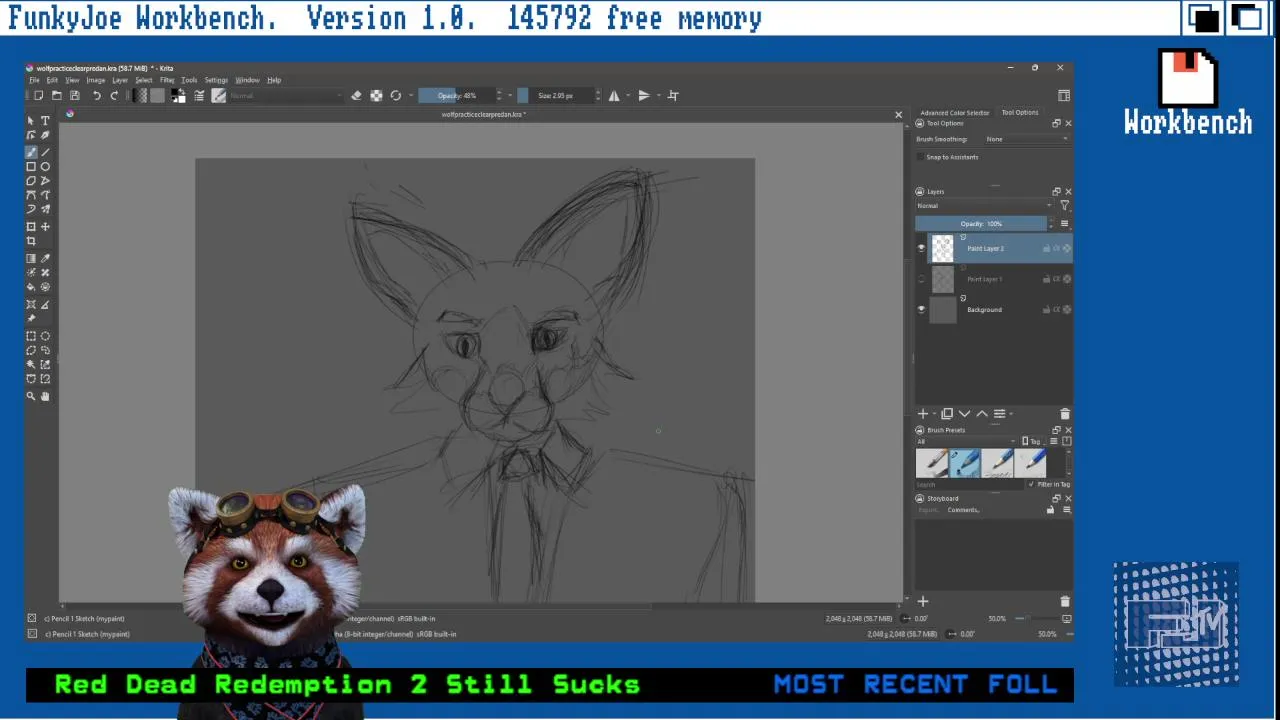This screenshot has height=720, width=1280.
Task: Select the Move tool
Action: tap(45, 227)
